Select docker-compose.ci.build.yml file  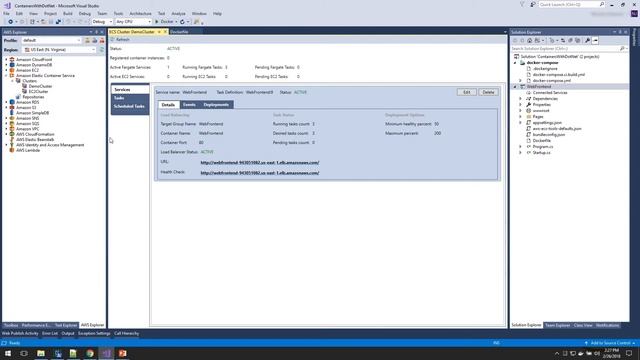(558, 75)
